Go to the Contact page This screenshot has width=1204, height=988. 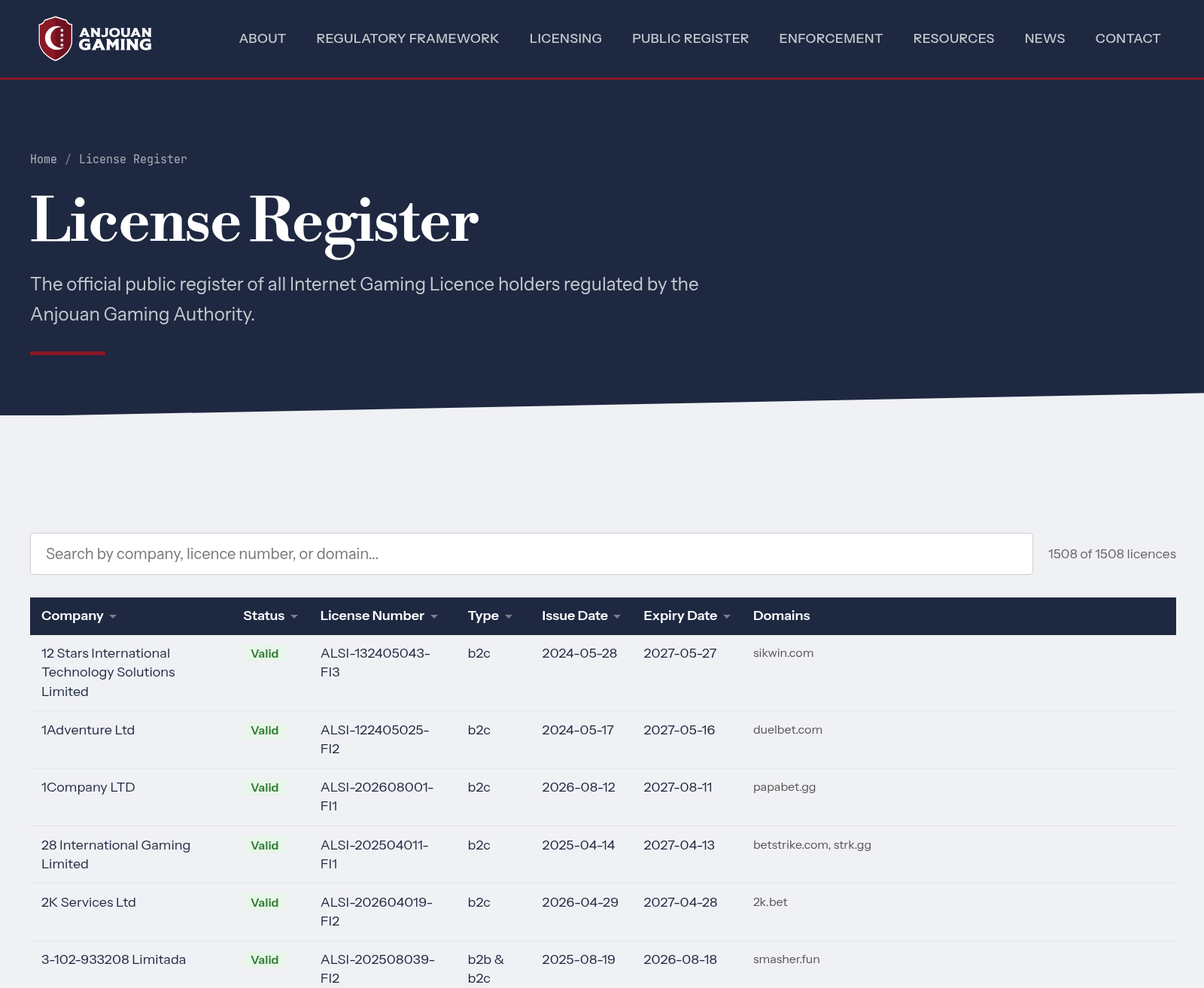(1127, 38)
